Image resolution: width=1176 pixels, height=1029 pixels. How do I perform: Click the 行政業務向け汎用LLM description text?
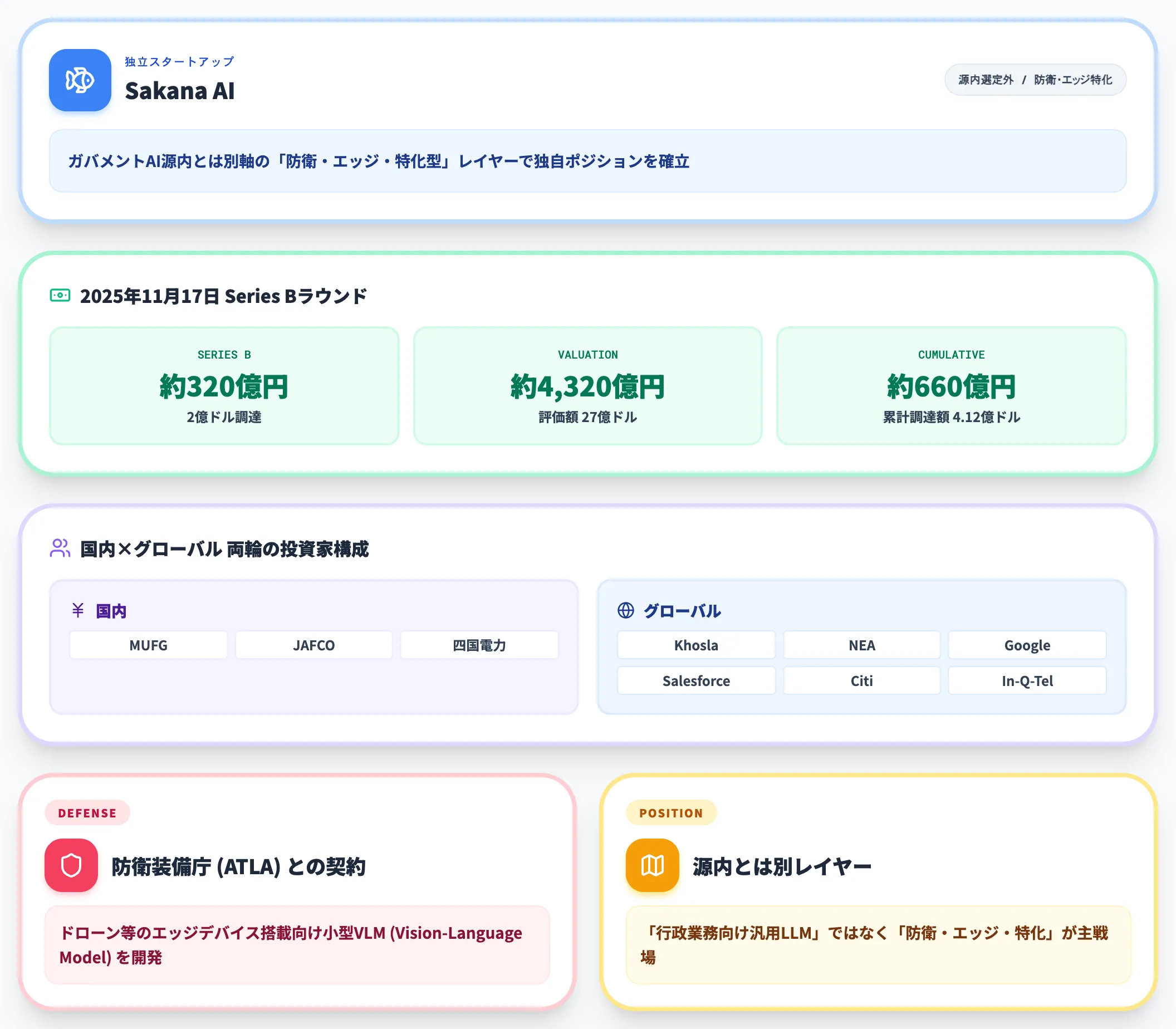pyautogui.click(x=875, y=945)
